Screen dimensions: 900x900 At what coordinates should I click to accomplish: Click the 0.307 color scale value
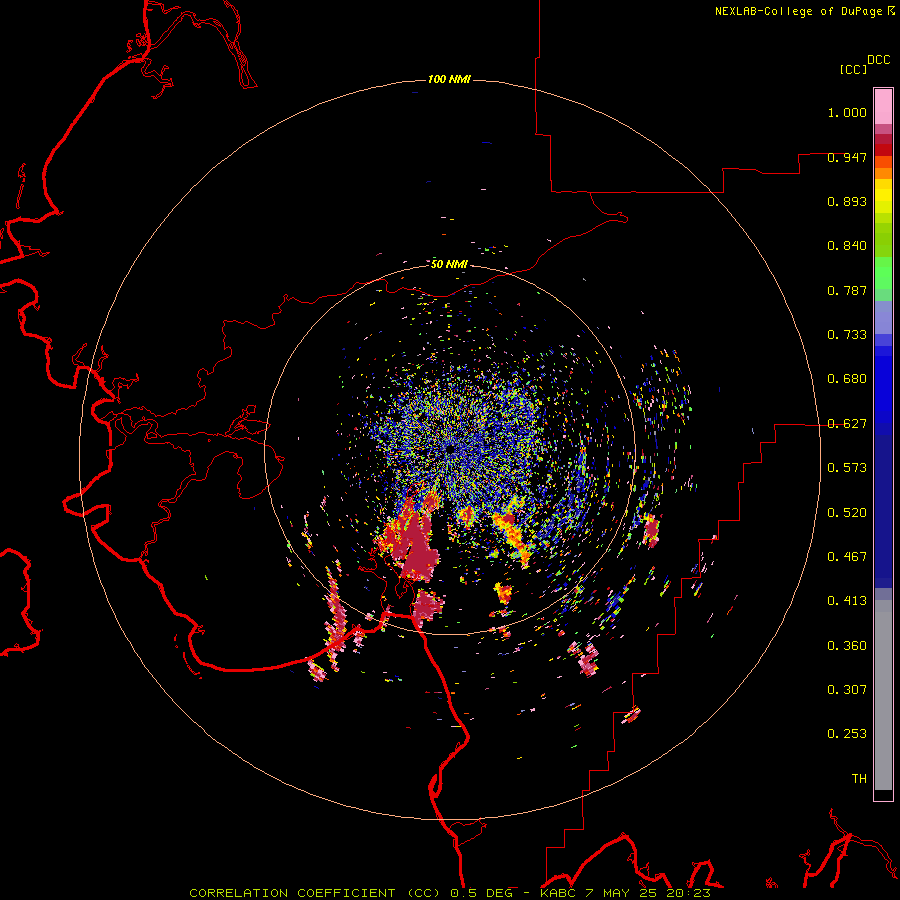(847, 690)
